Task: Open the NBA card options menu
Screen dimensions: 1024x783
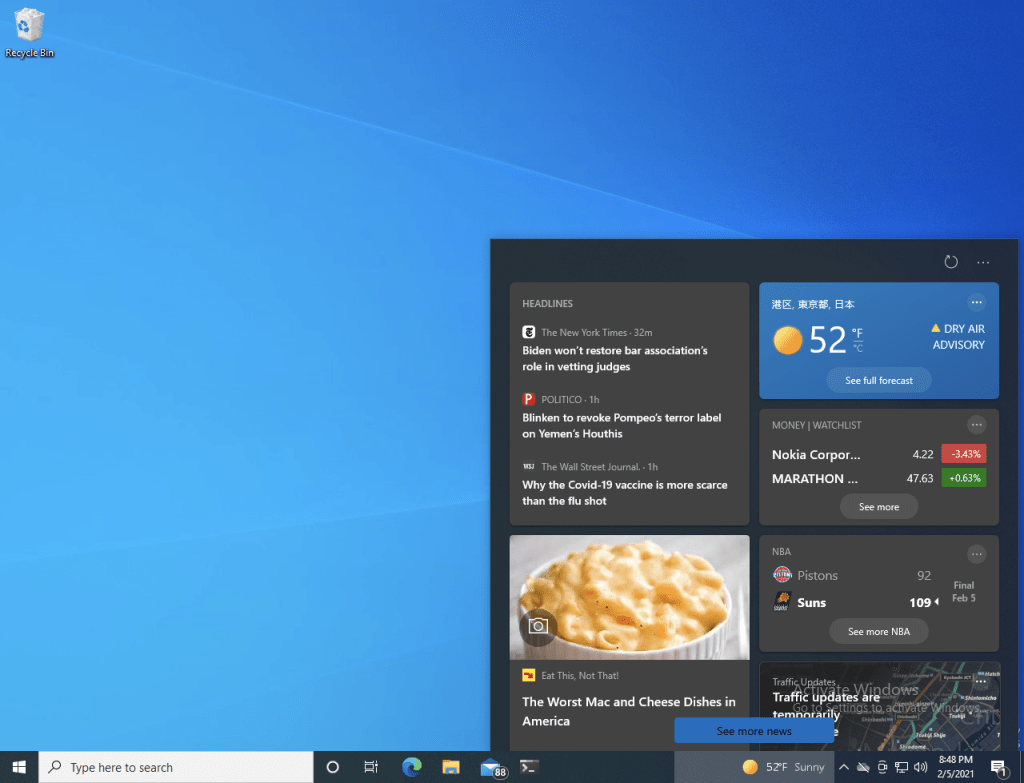Action: pos(977,554)
